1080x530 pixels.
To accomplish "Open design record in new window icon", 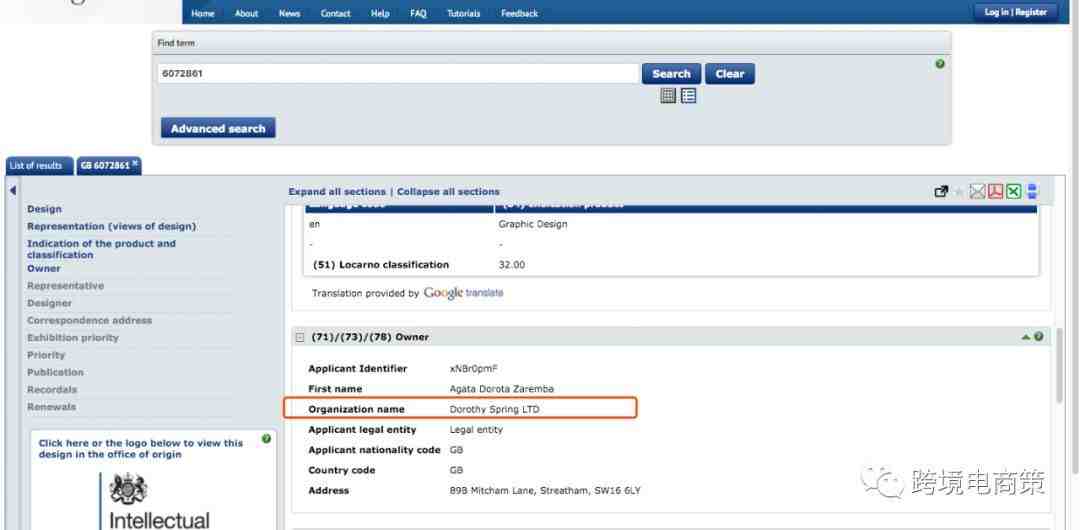I will (x=941, y=192).
